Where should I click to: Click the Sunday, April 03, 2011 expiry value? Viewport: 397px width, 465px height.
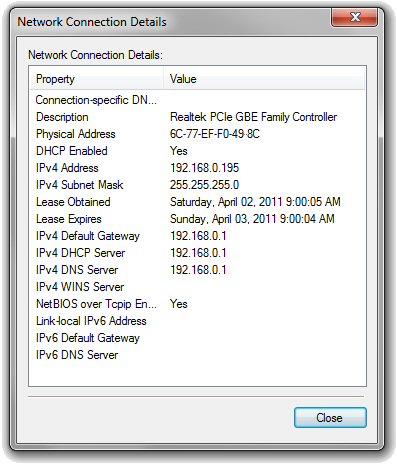click(x=252, y=219)
